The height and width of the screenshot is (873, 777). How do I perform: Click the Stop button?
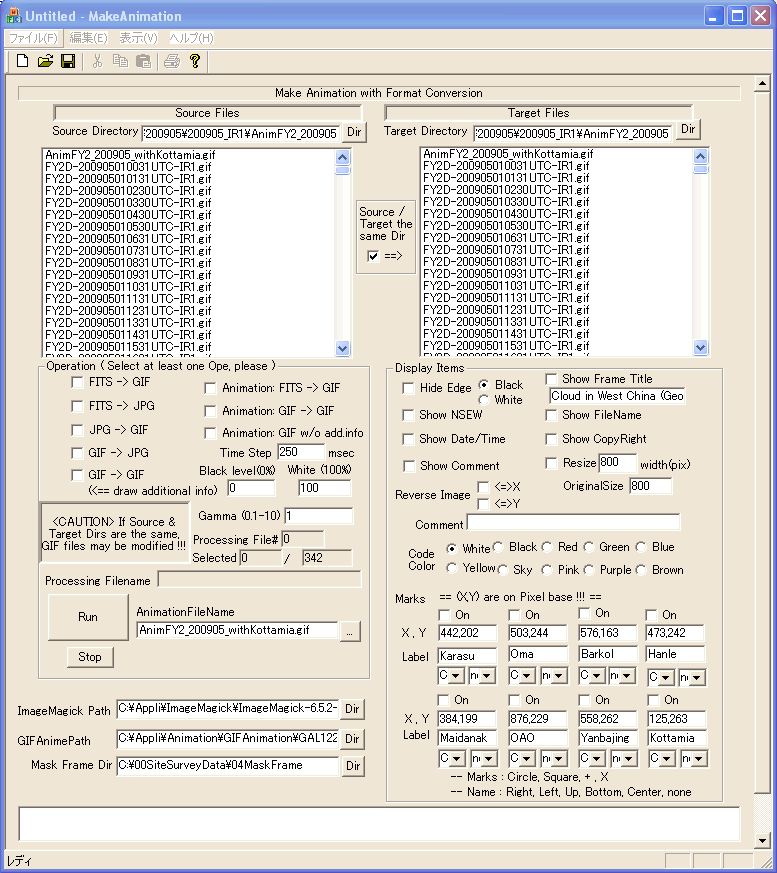90,657
